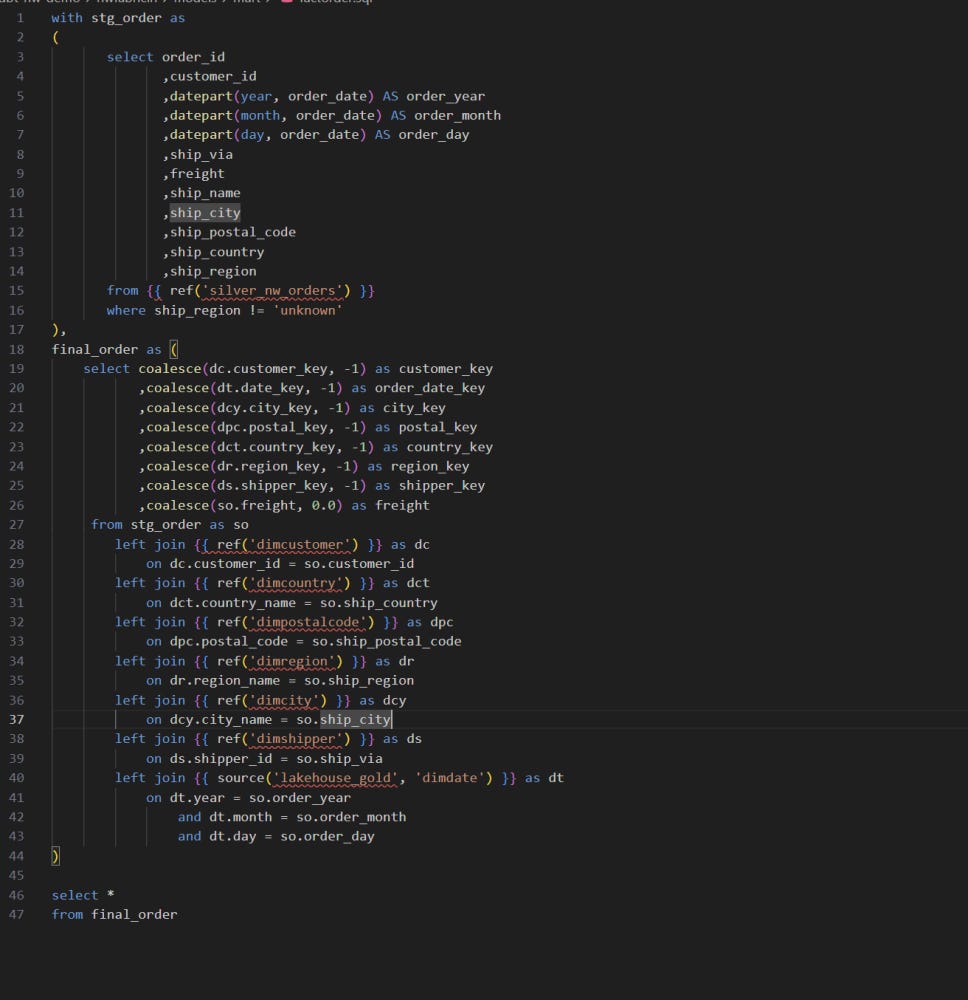This screenshot has width=968, height=1000.
Task: Click 'dimpostalcode' model reference
Action: coord(307,622)
